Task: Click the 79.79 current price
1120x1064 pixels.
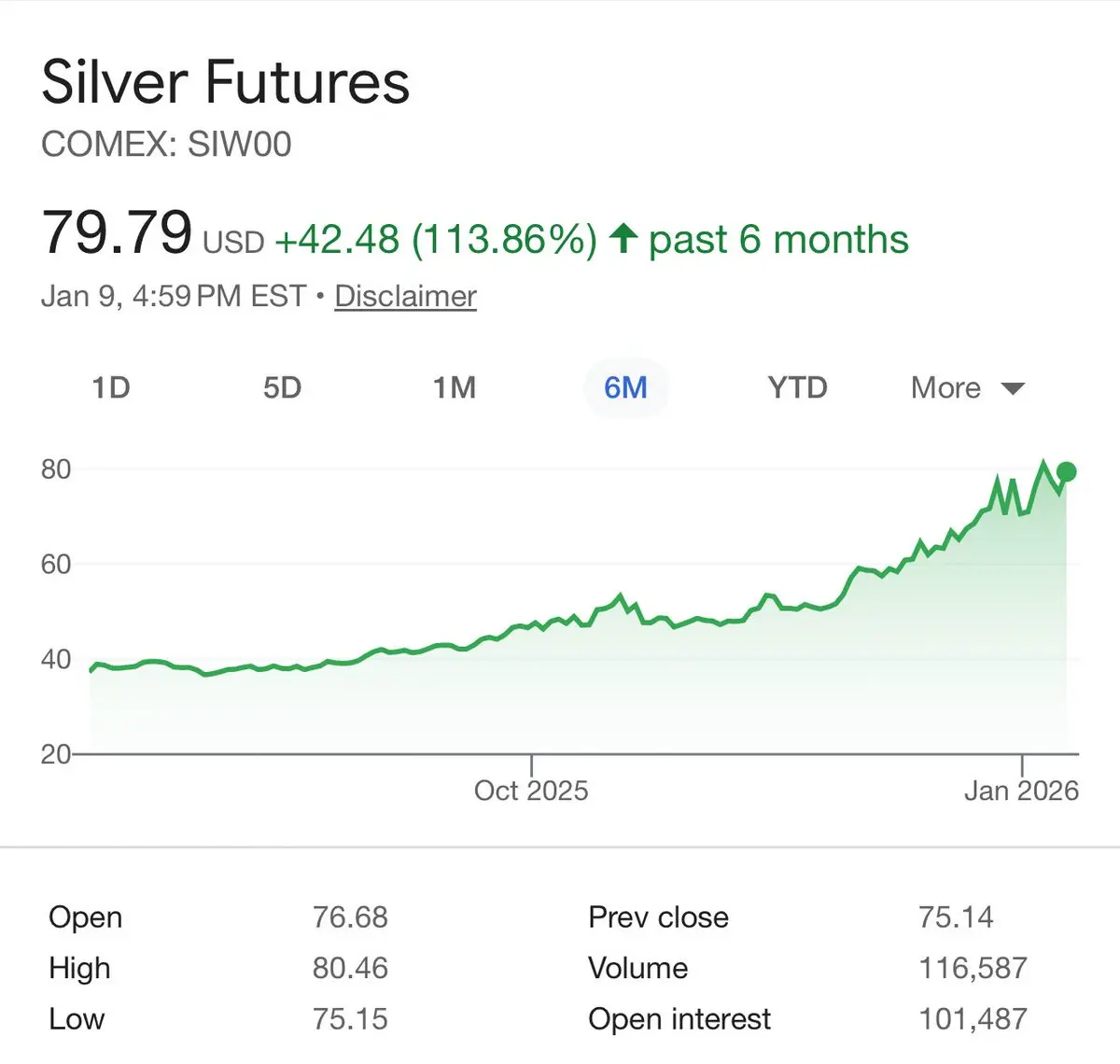Action: pyautogui.click(x=117, y=232)
